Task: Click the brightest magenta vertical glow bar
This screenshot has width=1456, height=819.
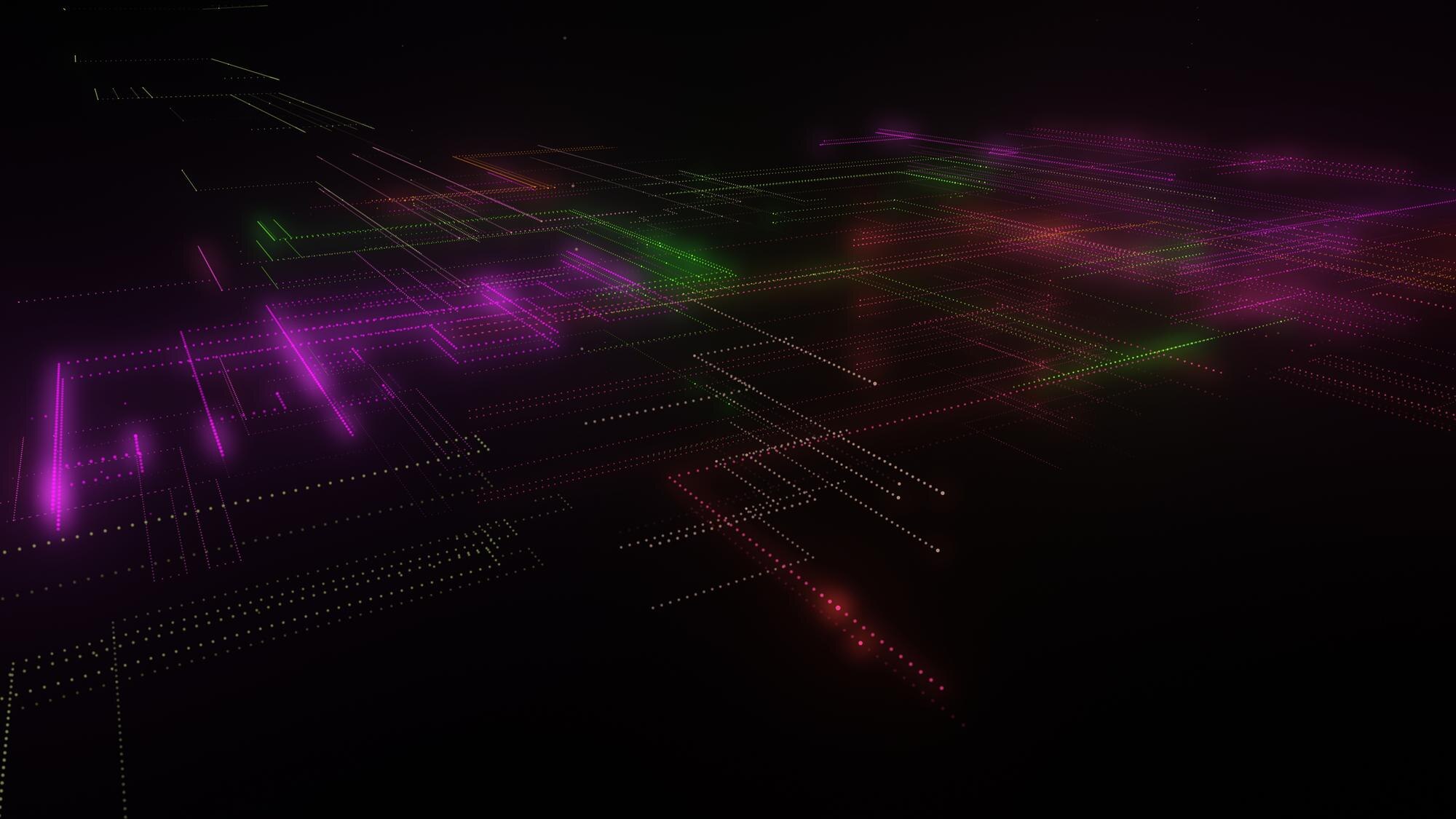Action: (x=58, y=444)
